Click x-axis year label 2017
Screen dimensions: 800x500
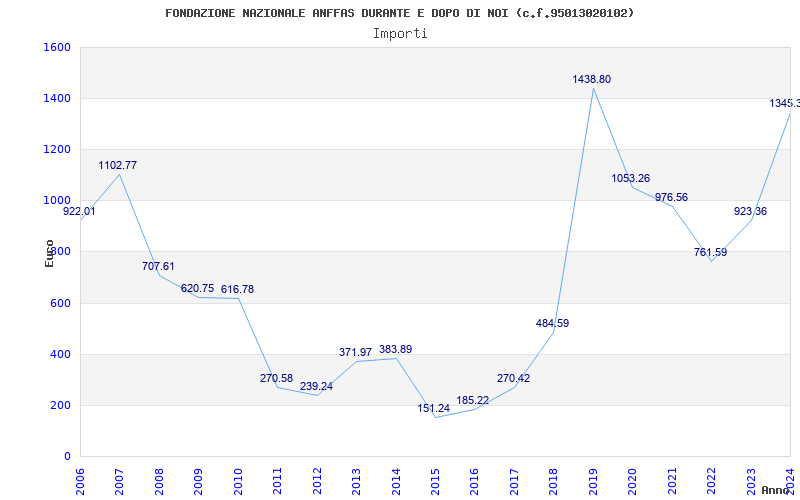[x=514, y=481]
